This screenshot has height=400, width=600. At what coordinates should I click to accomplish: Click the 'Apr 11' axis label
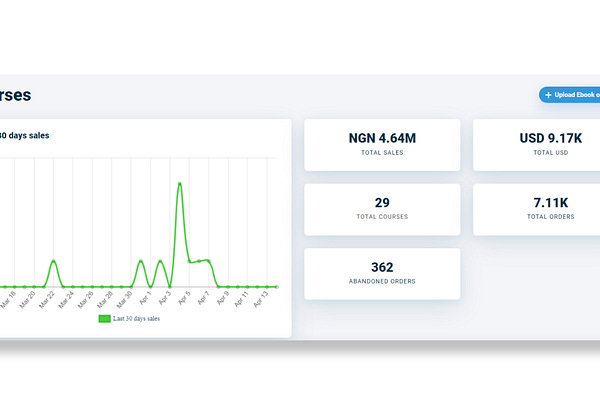(x=242, y=299)
